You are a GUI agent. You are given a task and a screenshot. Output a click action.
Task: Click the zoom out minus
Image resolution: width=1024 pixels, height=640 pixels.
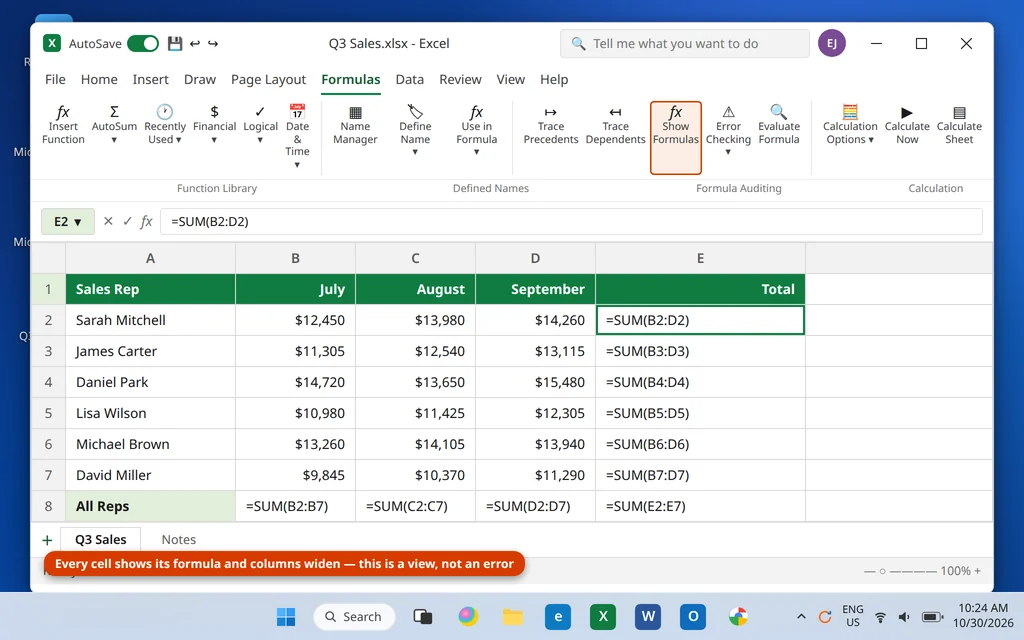point(869,571)
